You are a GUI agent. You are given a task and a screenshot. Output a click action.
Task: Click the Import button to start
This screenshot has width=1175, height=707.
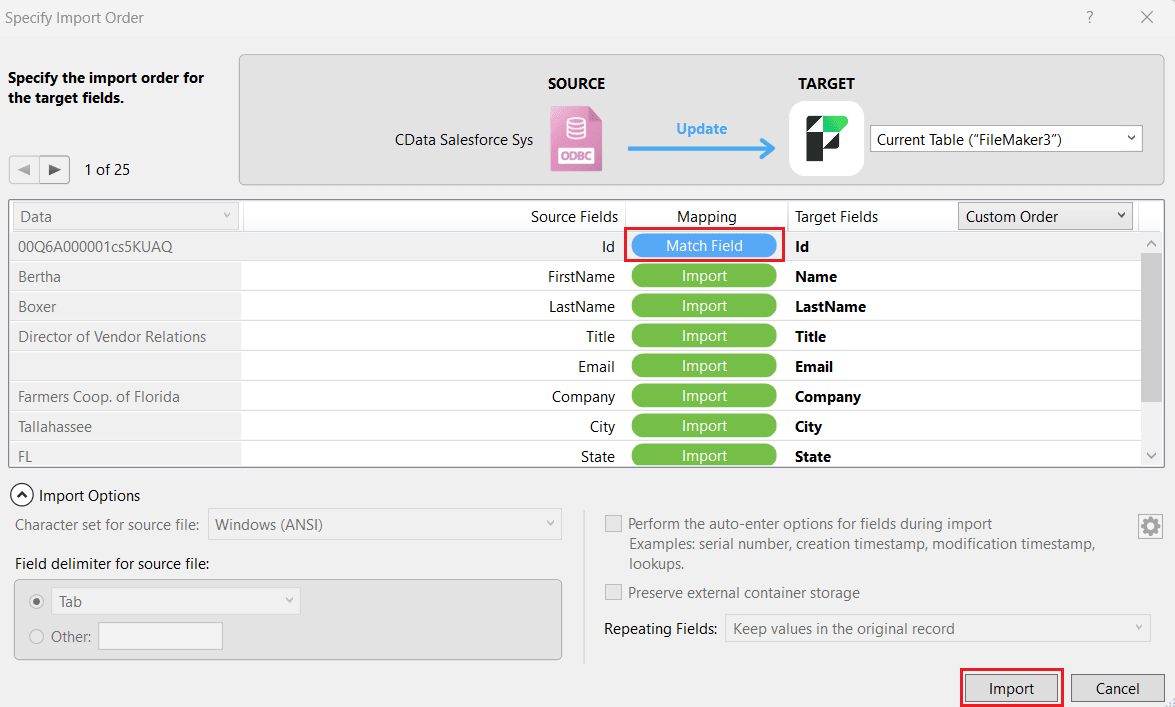1011,688
